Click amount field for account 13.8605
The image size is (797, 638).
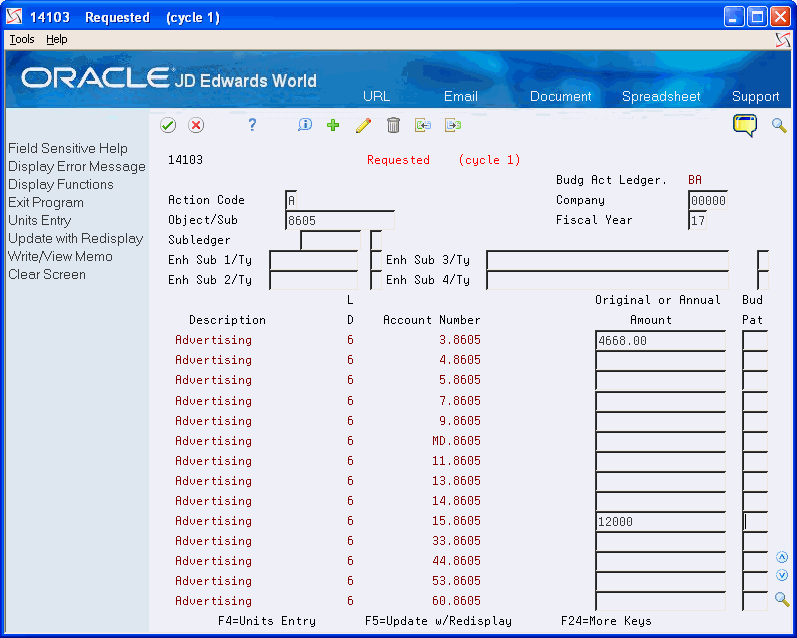660,481
